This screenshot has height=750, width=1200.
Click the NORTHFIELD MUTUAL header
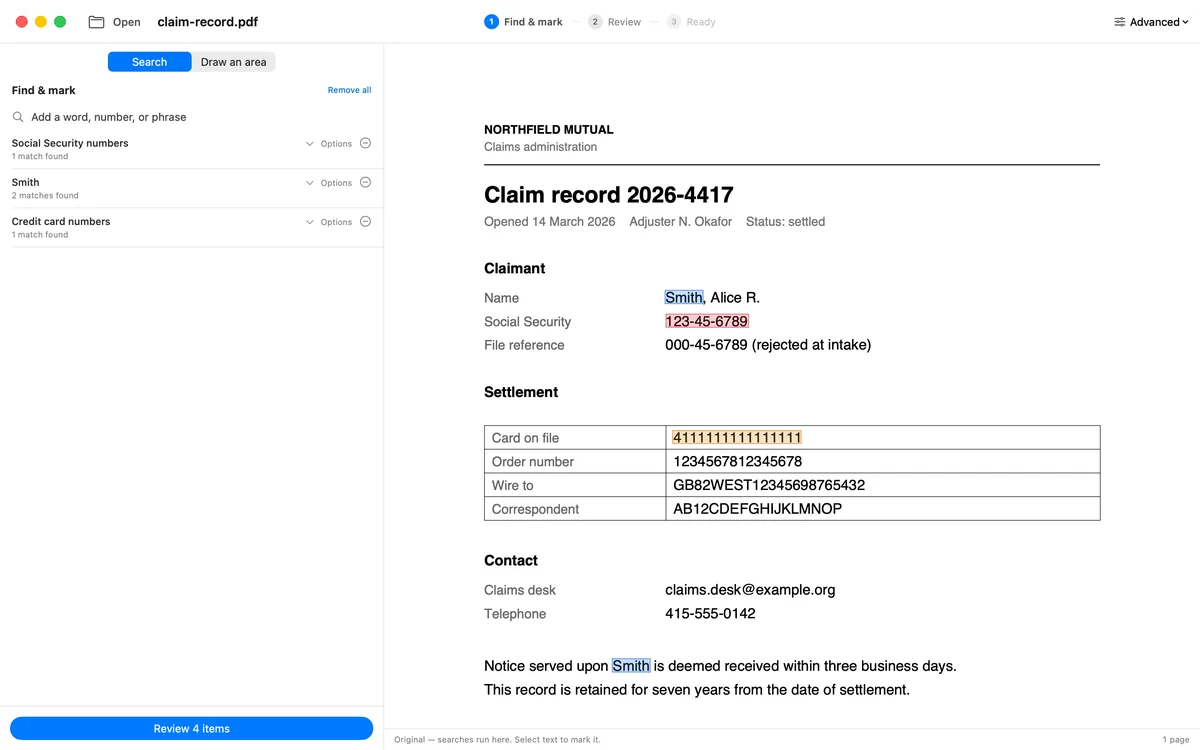pyautogui.click(x=549, y=130)
